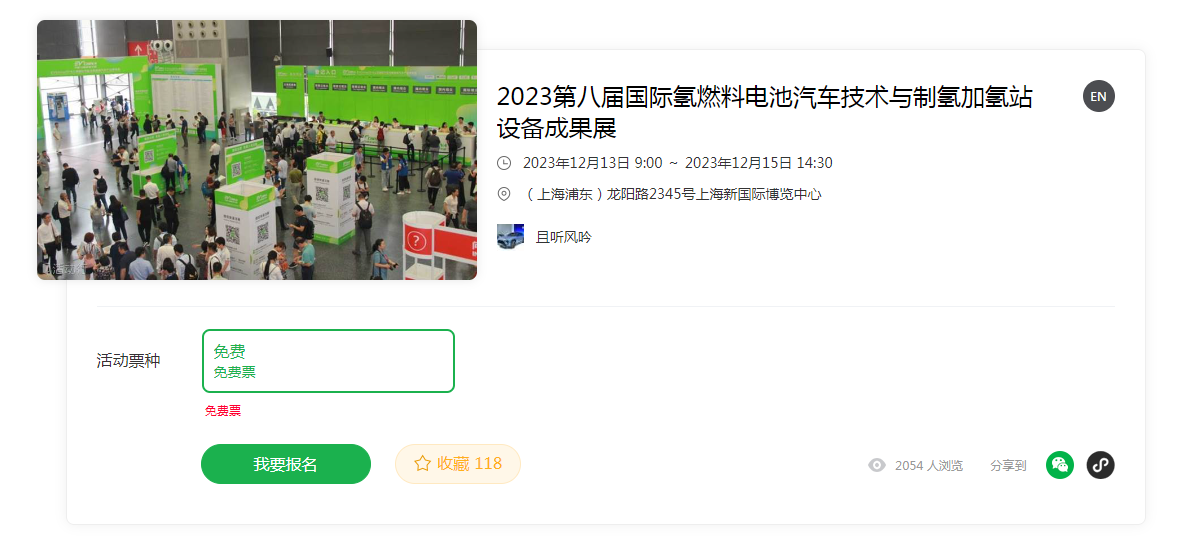Click the 活动票种 label
1203x541 pixels.
click(128, 361)
